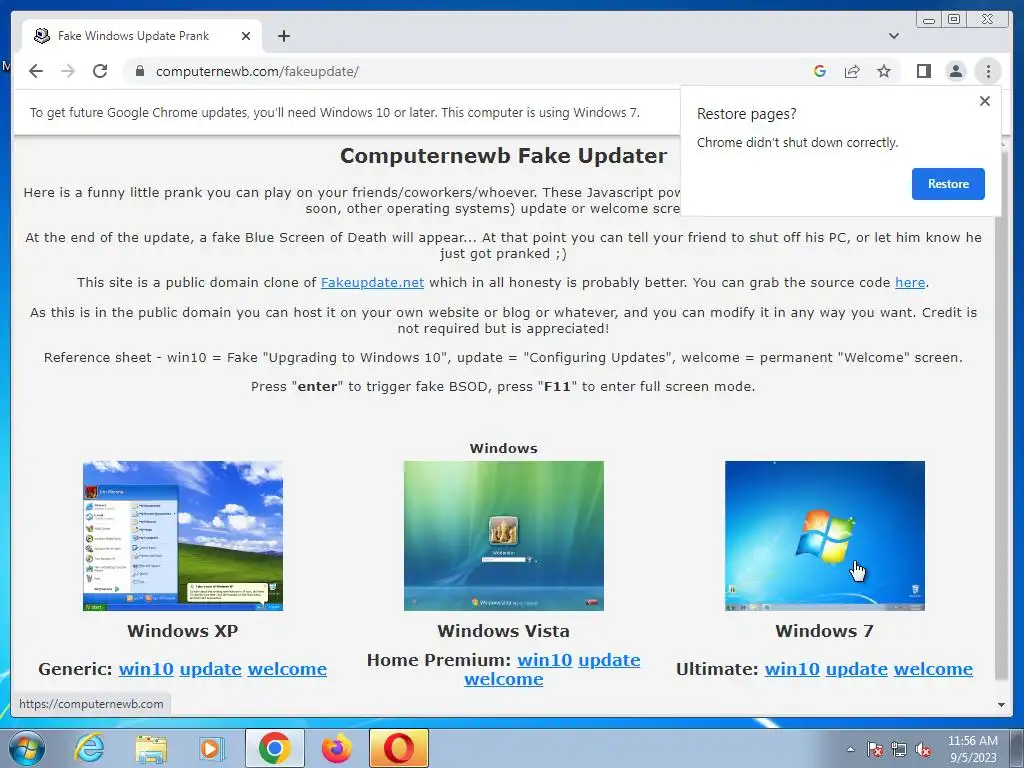Reload the current page
1024x768 pixels.
pyautogui.click(x=100, y=71)
